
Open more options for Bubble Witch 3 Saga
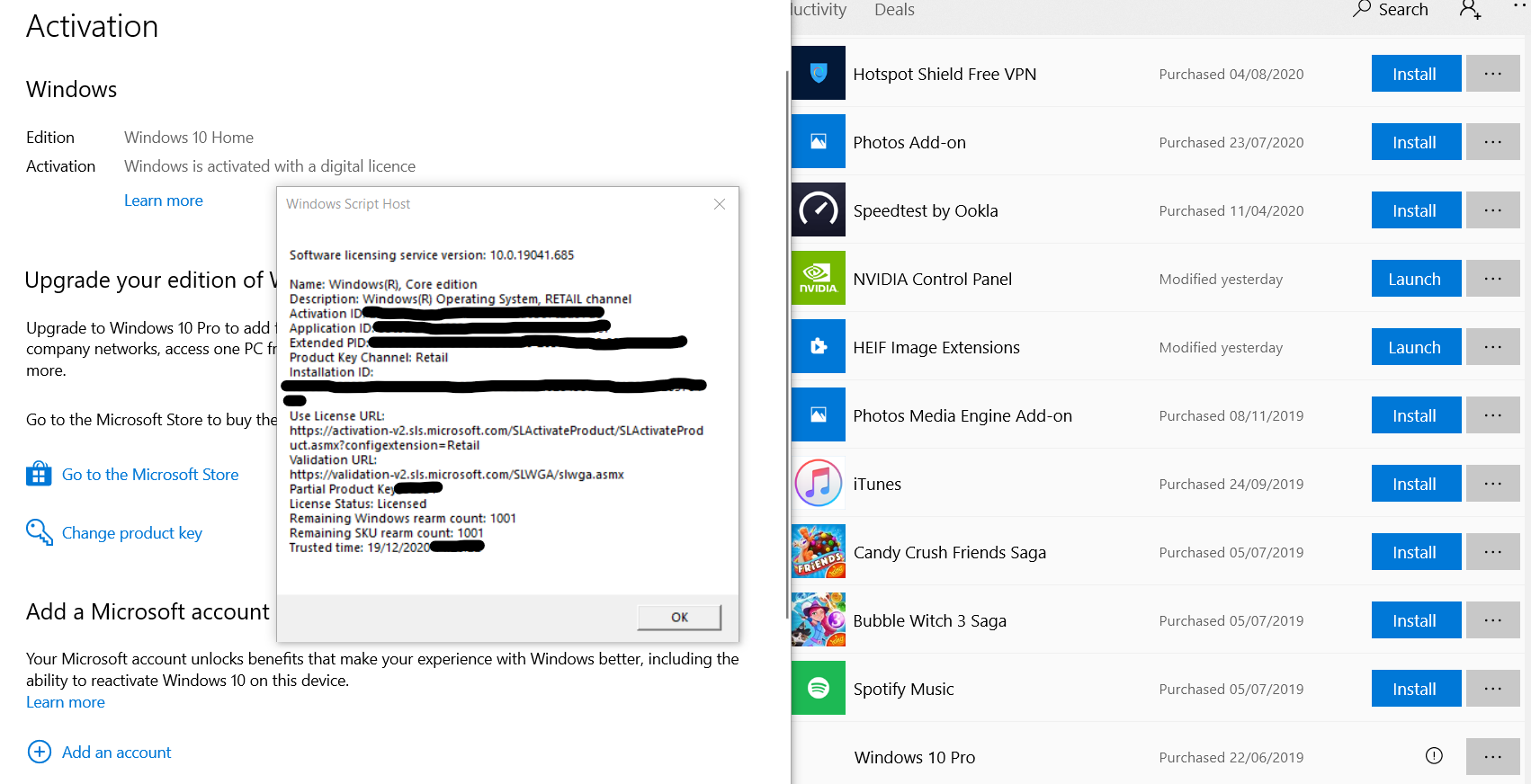point(1493,620)
